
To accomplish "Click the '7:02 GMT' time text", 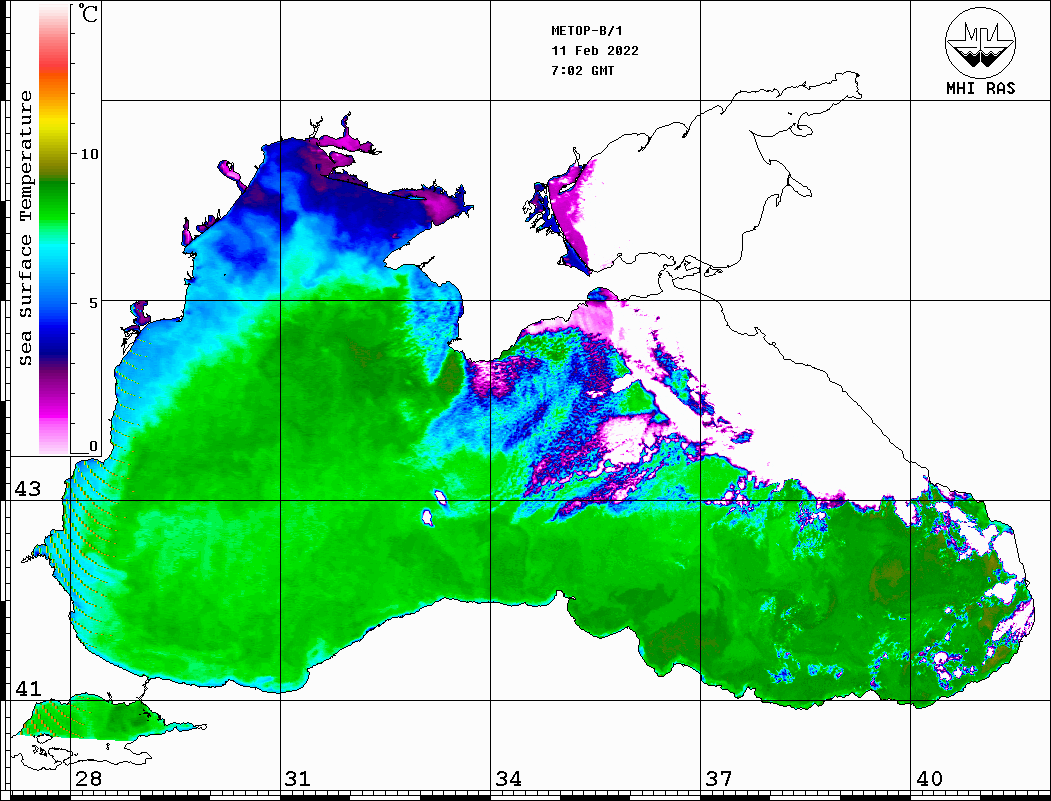I will [x=582, y=70].
